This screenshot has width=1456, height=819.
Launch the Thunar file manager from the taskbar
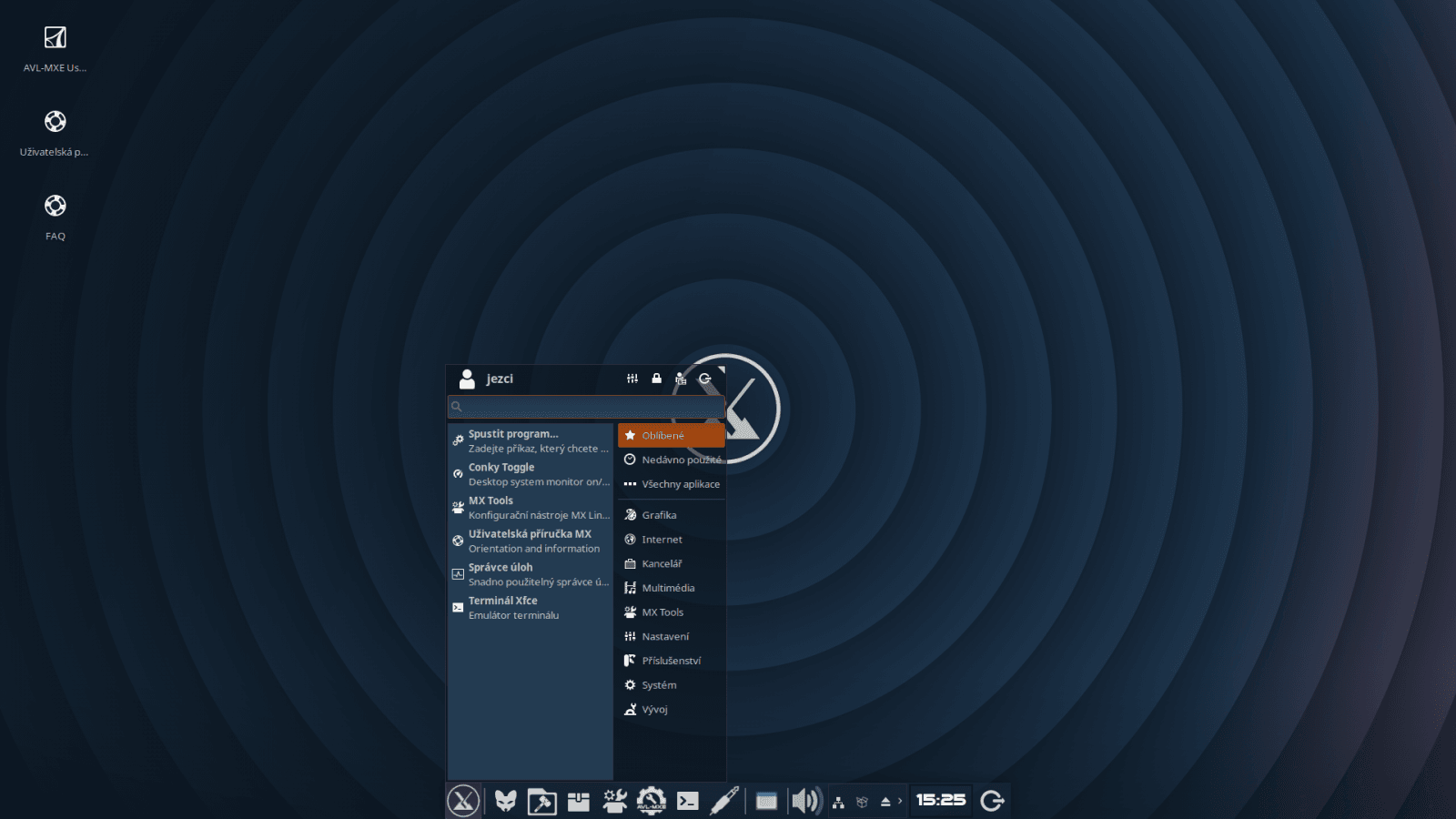541,802
